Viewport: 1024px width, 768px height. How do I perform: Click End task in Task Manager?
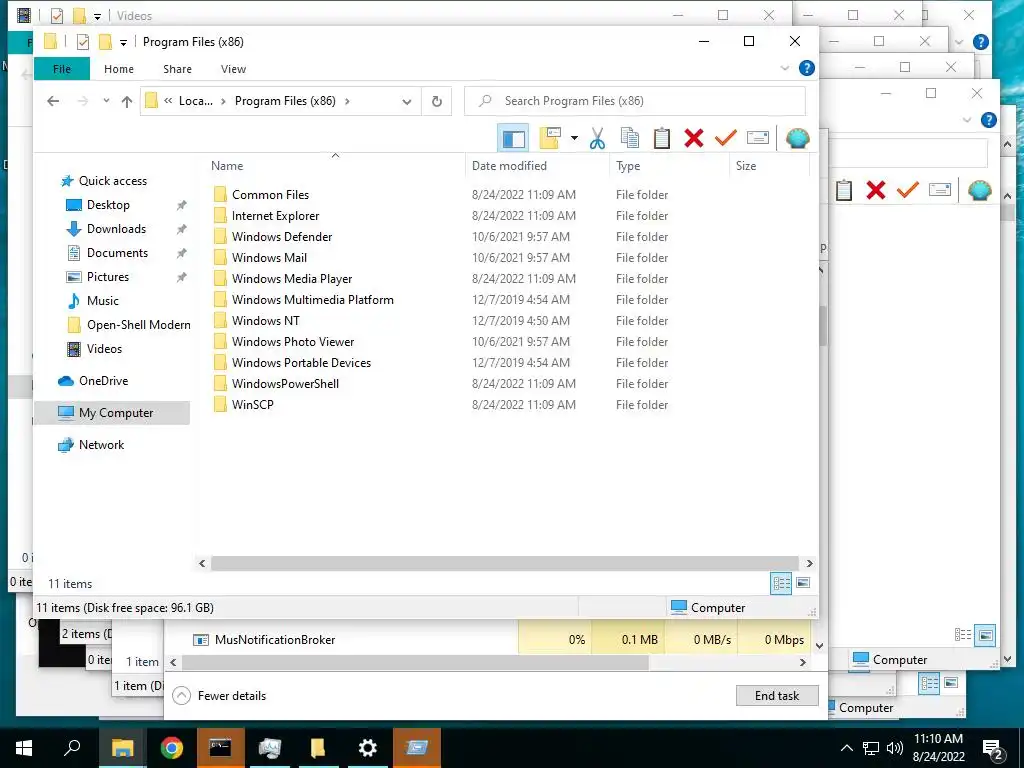coord(776,696)
